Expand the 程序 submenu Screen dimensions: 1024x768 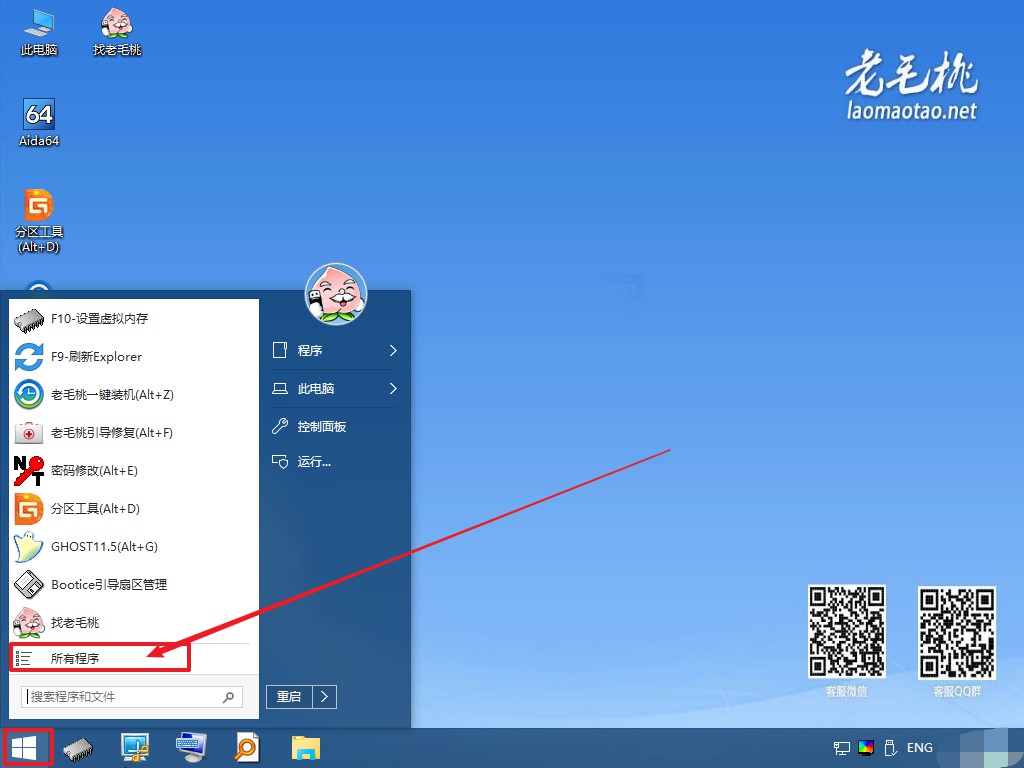coord(334,351)
